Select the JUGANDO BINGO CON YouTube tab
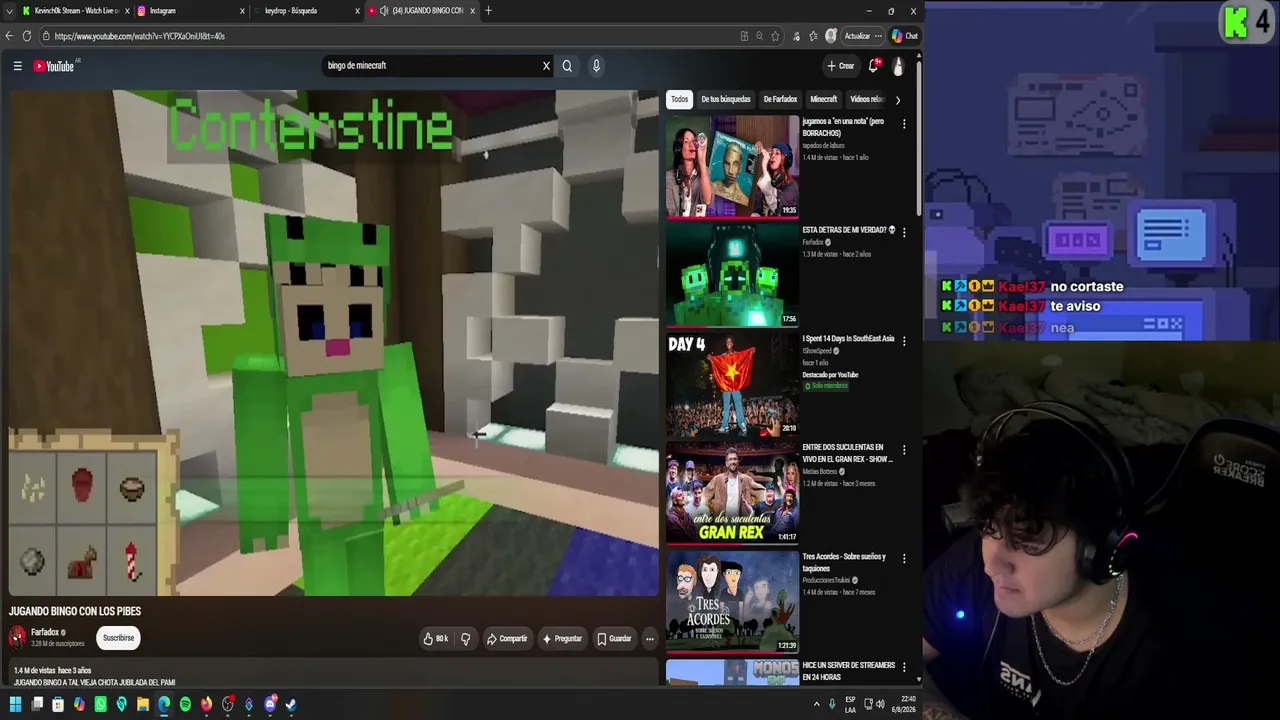 (x=420, y=11)
